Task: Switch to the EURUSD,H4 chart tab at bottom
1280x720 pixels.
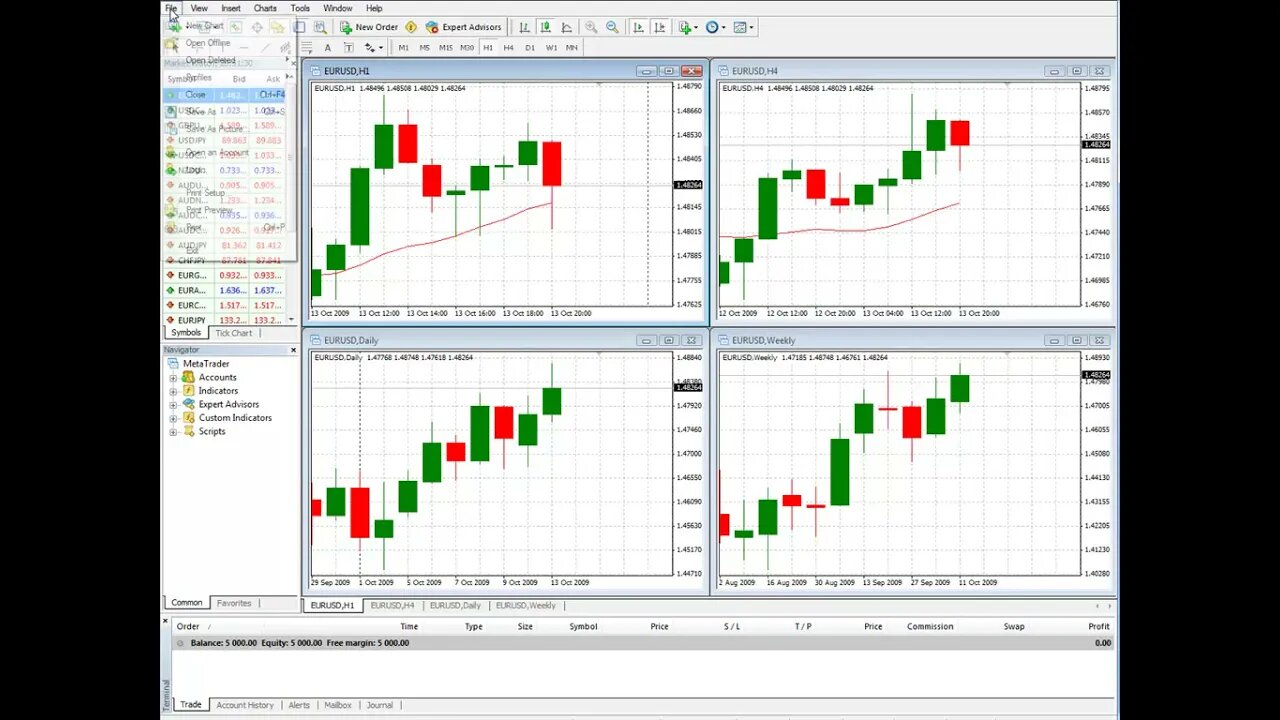Action: coord(392,606)
